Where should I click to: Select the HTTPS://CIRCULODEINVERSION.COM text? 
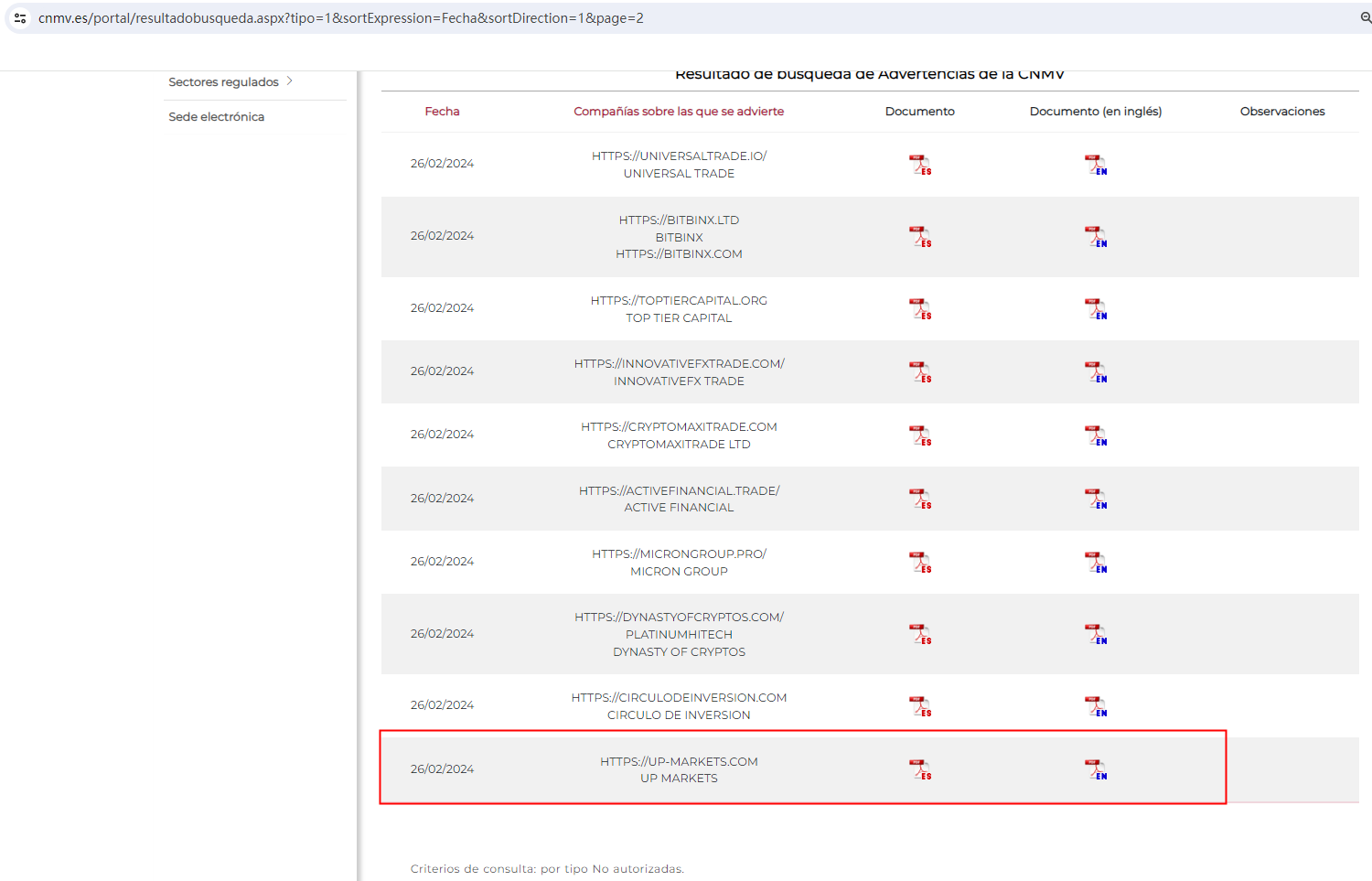679,698
